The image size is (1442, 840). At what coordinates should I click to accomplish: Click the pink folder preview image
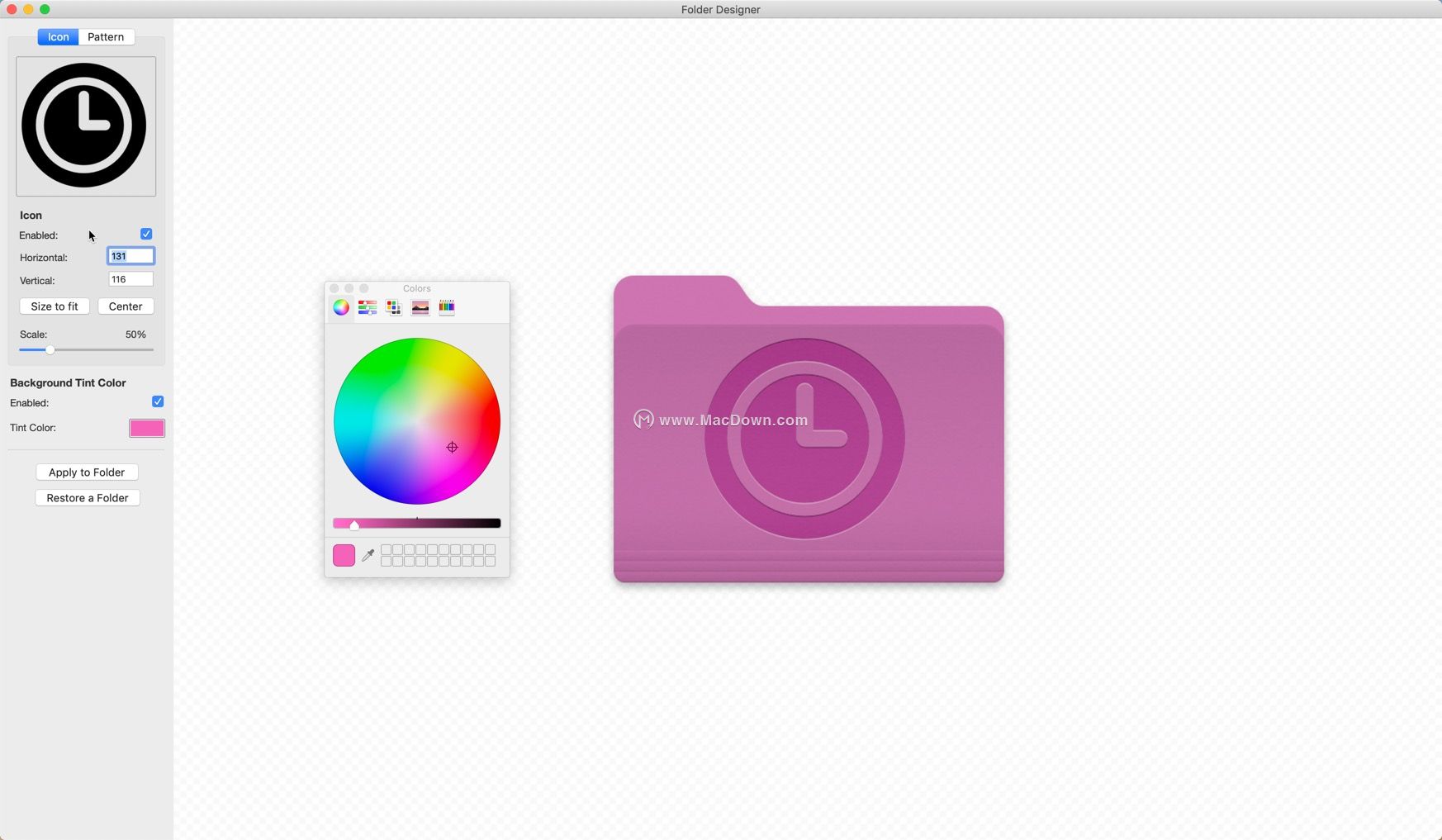[808, 429]
